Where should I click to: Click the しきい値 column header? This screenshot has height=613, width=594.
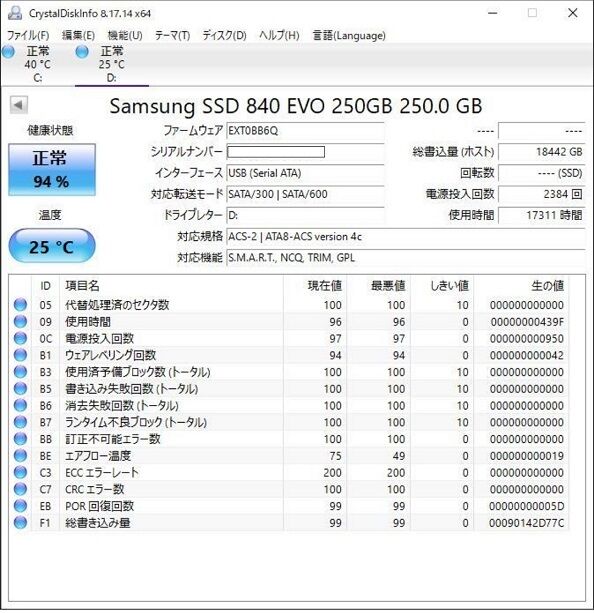coord(442,286)
